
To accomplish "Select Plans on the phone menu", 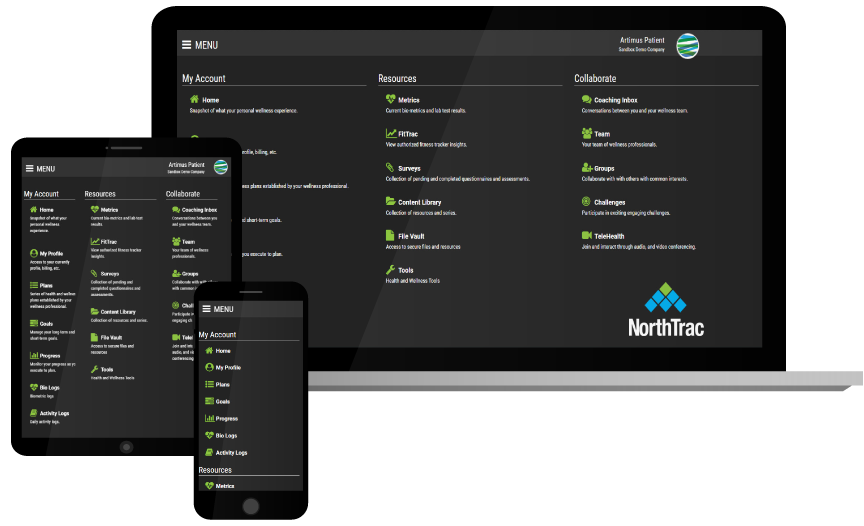I will (223, 384).
